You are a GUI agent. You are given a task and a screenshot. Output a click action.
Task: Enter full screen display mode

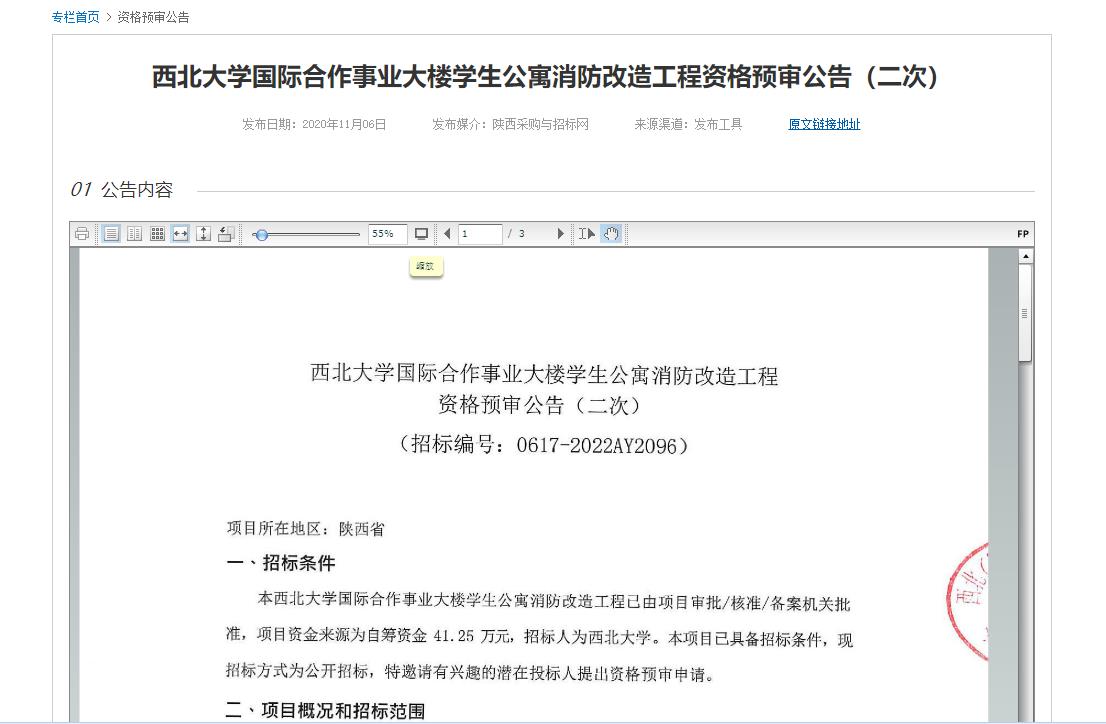tap(421, 234)
